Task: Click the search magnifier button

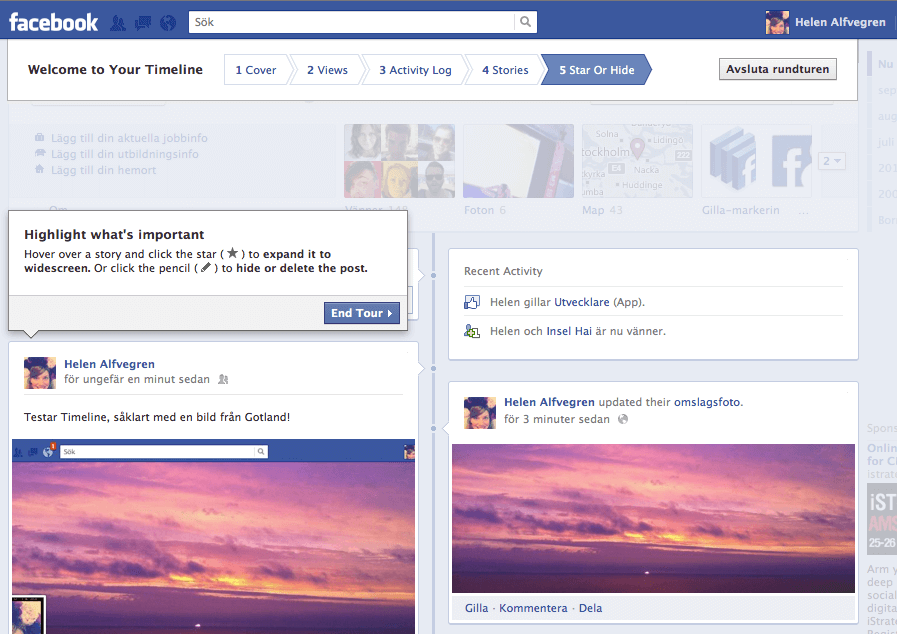Action: [525, 22]
